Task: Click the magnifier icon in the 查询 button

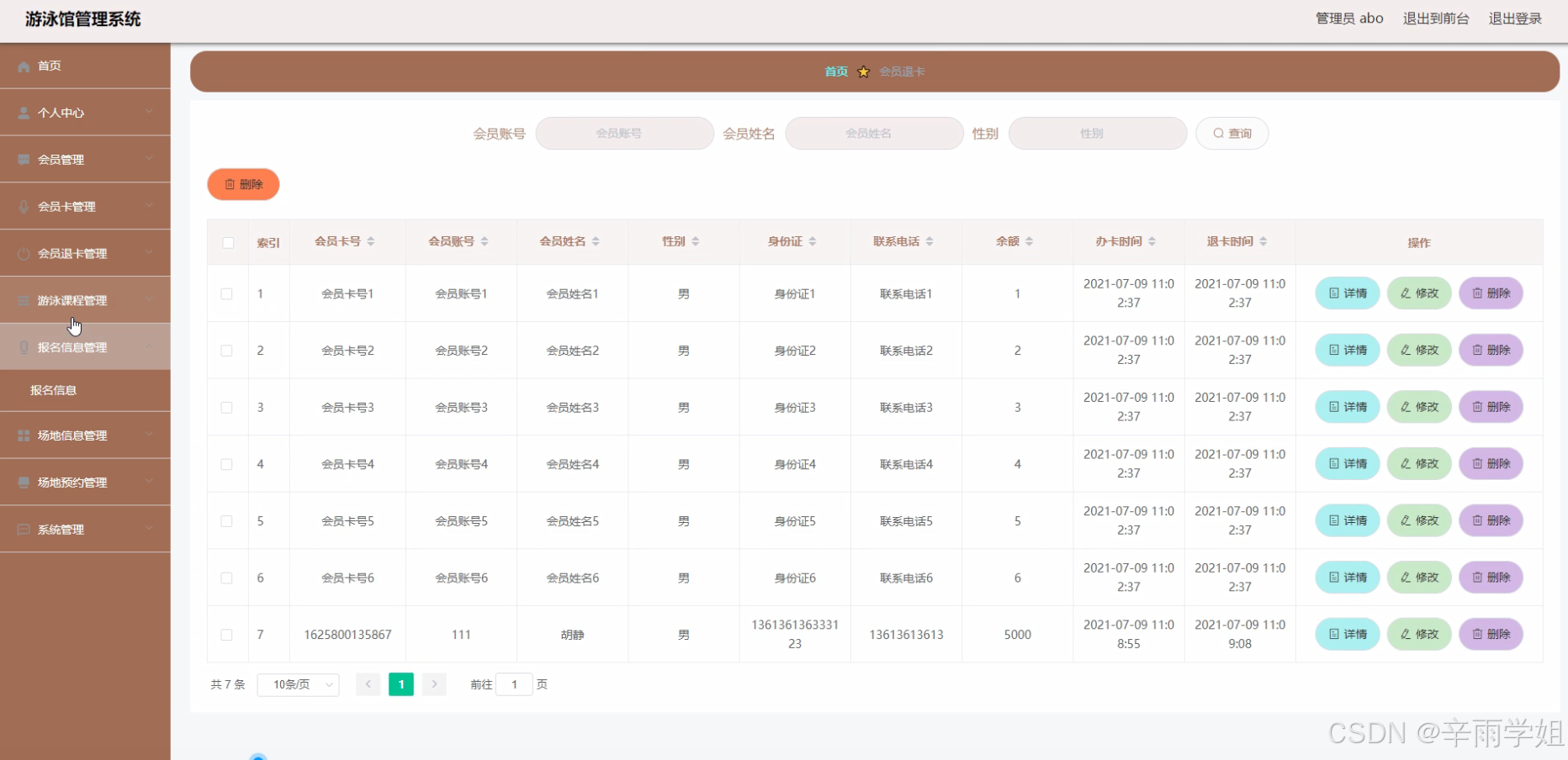Action: 1218,133
